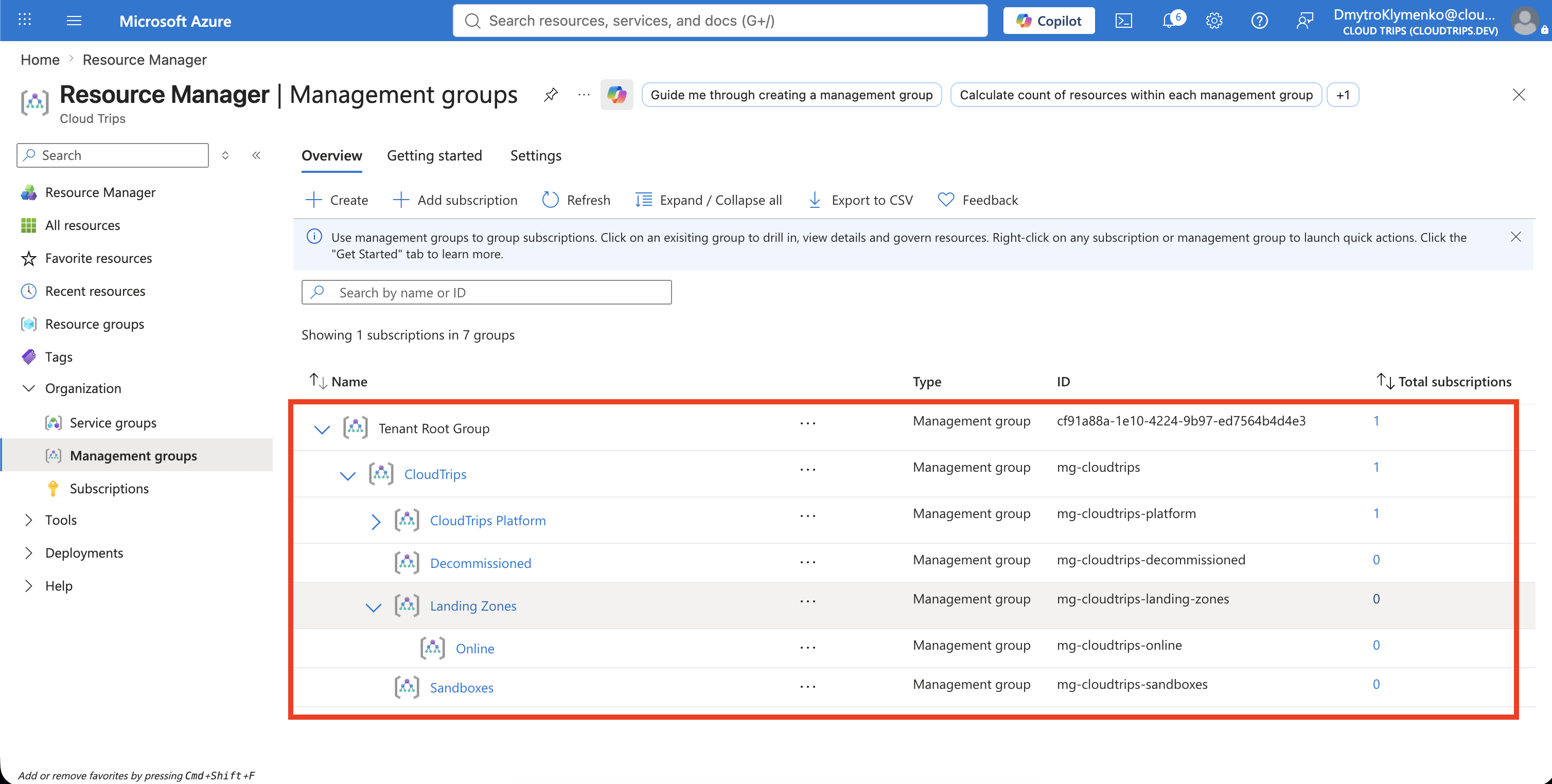This screenshot has width=1552, height=784.
Task: Switch to the Settings tab
Action: pos(536,155)
